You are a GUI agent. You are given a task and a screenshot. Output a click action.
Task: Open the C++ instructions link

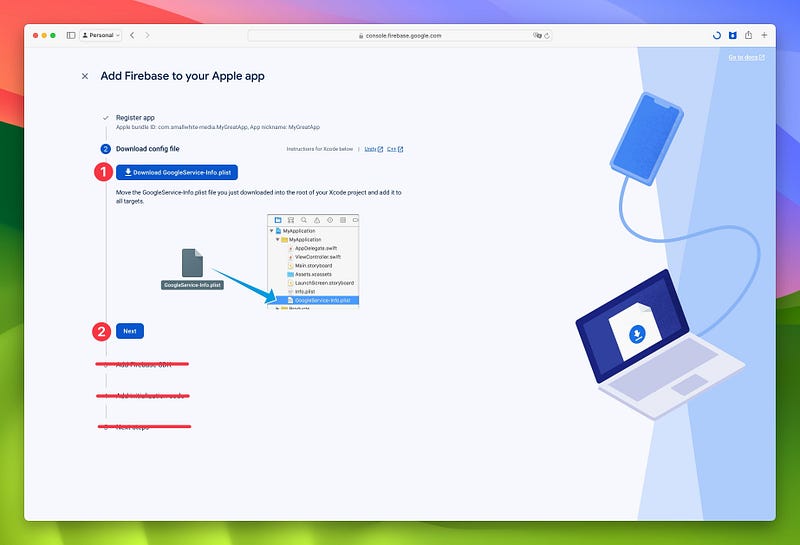[x=395, y=149]
